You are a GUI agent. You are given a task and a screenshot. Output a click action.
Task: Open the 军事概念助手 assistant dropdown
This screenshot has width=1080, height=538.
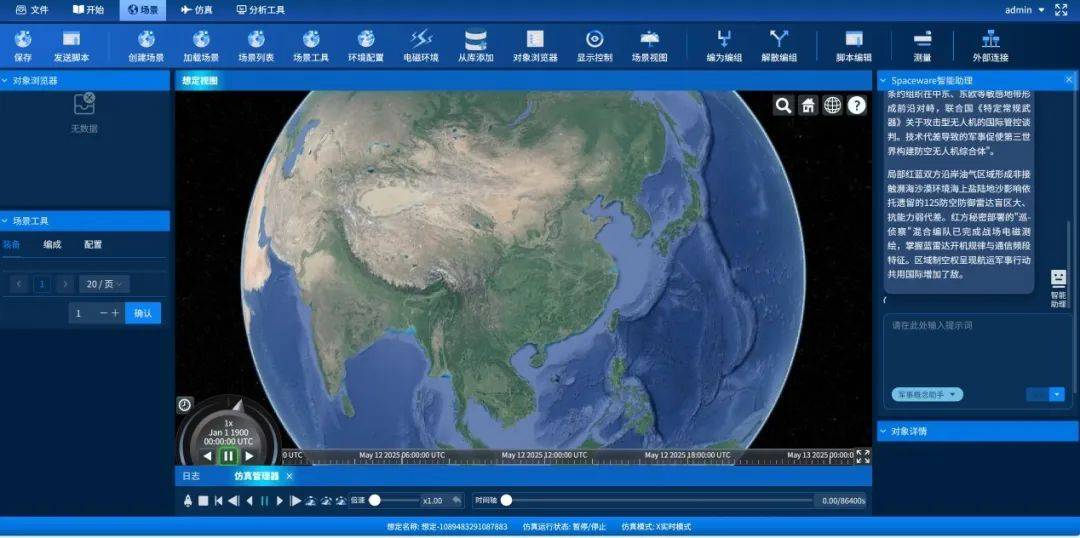pyautogui.click(x=927, y=395)
